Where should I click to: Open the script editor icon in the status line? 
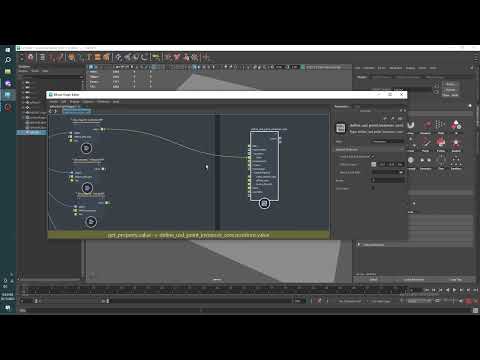tap(476, 310)
